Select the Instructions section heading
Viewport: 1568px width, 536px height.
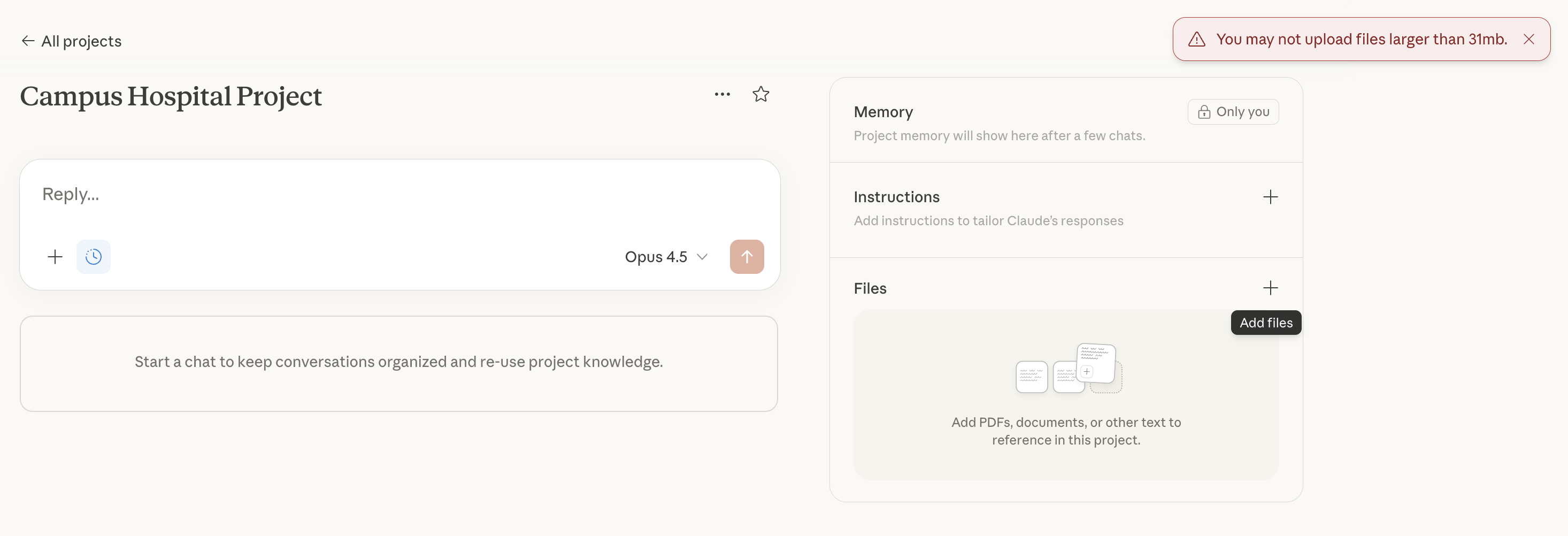point(896,197)
